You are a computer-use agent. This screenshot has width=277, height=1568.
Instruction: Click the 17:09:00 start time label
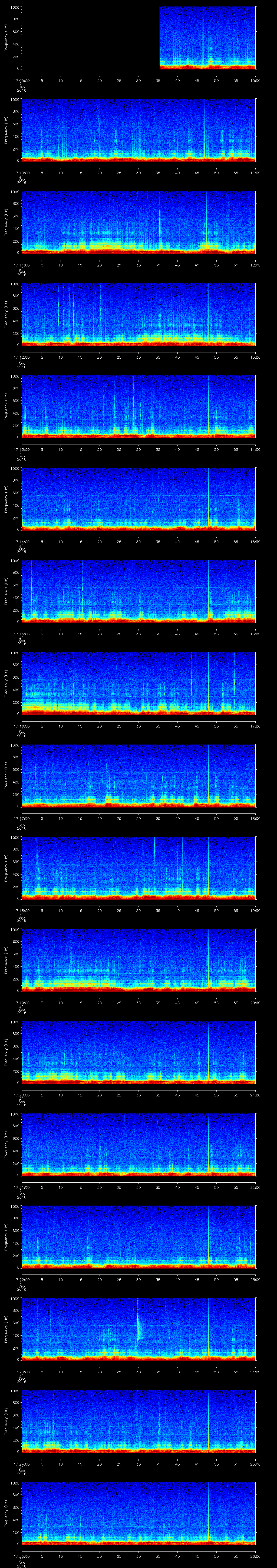pyautogui.click(x=21, y=80)
